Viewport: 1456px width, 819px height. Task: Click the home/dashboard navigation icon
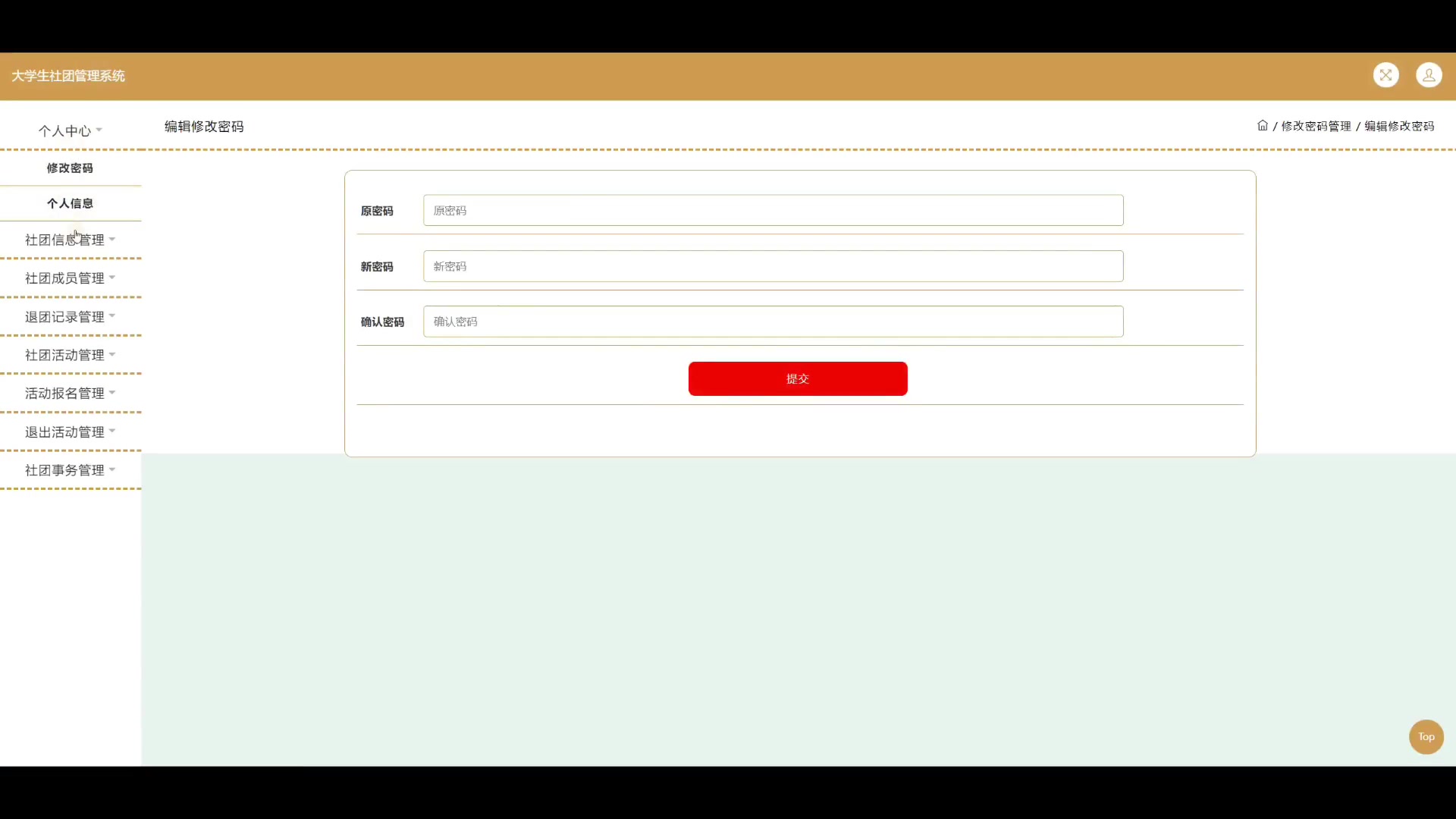1262,125
